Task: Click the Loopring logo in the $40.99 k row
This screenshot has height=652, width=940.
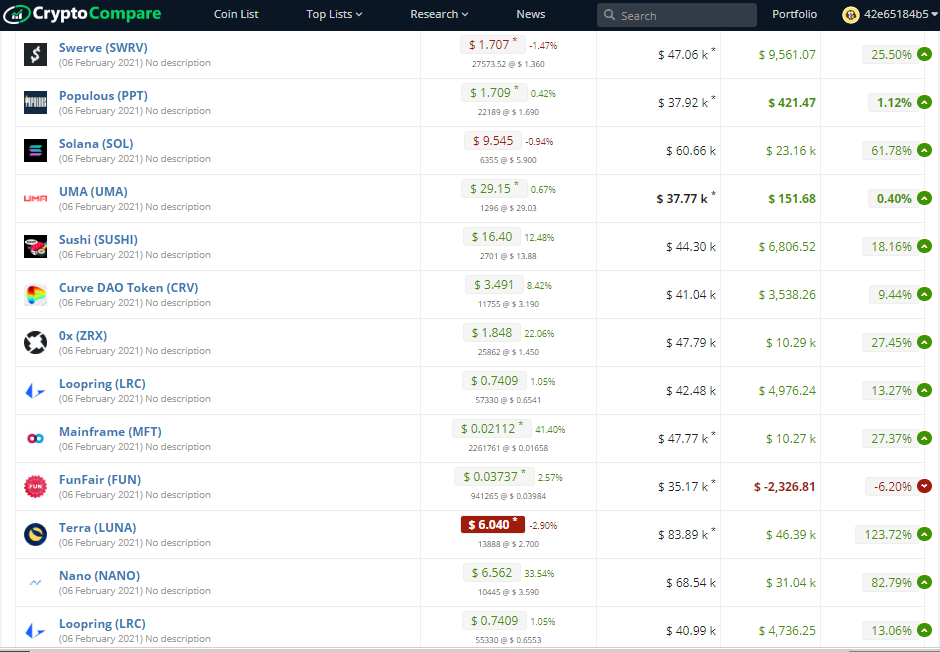Action: tap(35, 630)
